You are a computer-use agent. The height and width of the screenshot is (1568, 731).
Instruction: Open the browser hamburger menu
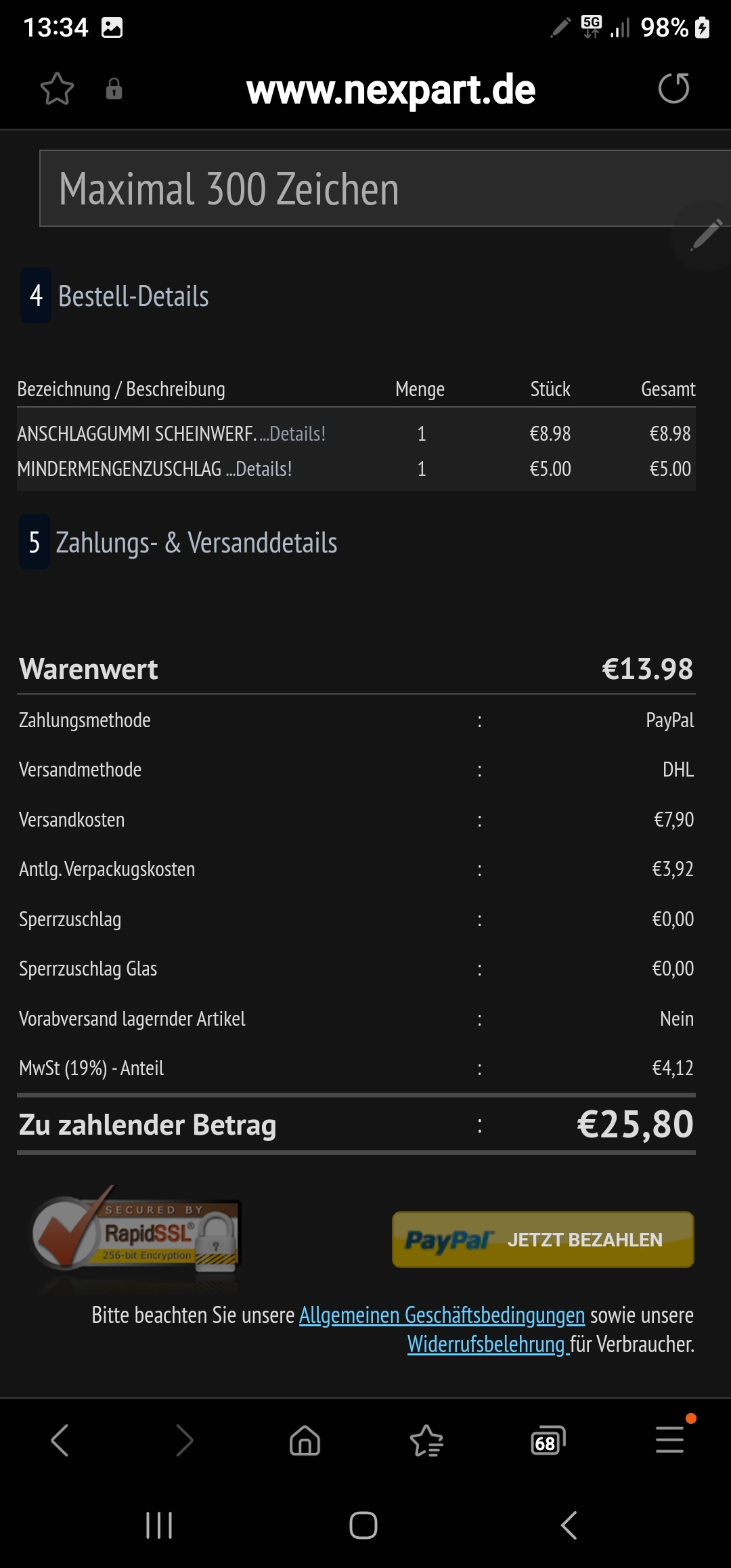(669, 1440)
